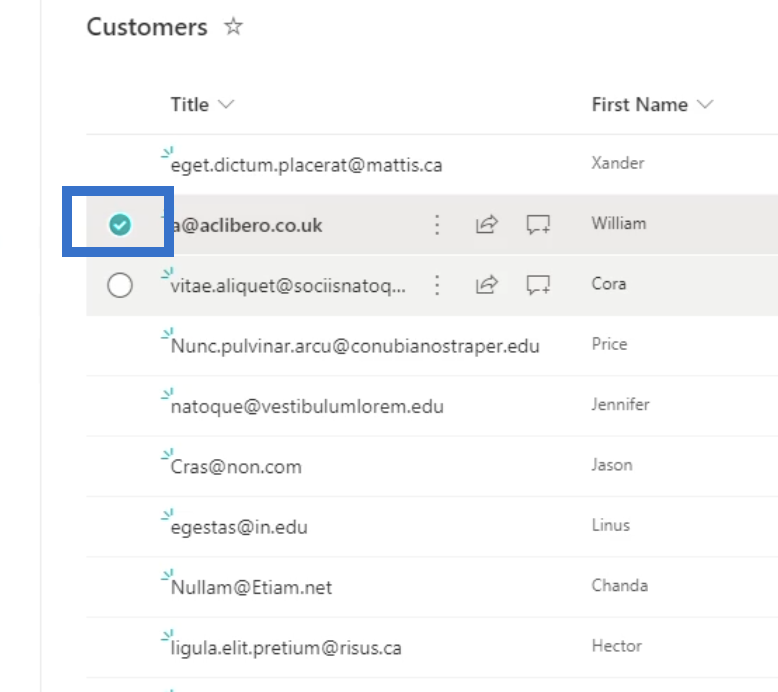Screen dimensions: 778x692
Task: Share the William row item
Action: (x=486, y=225)
